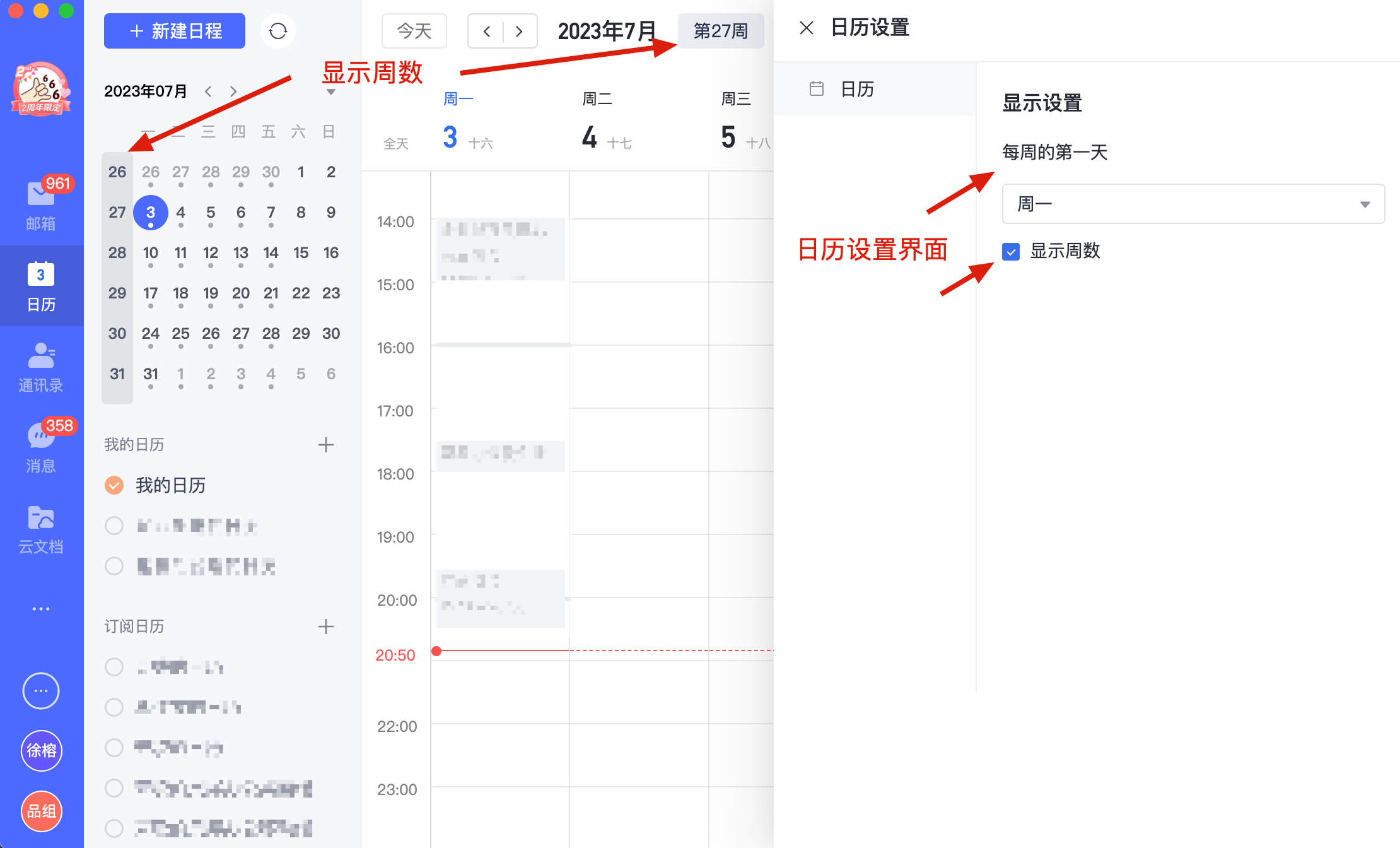
Task: Open the blurred event near 18:00 on Monday
Action: 501,456
